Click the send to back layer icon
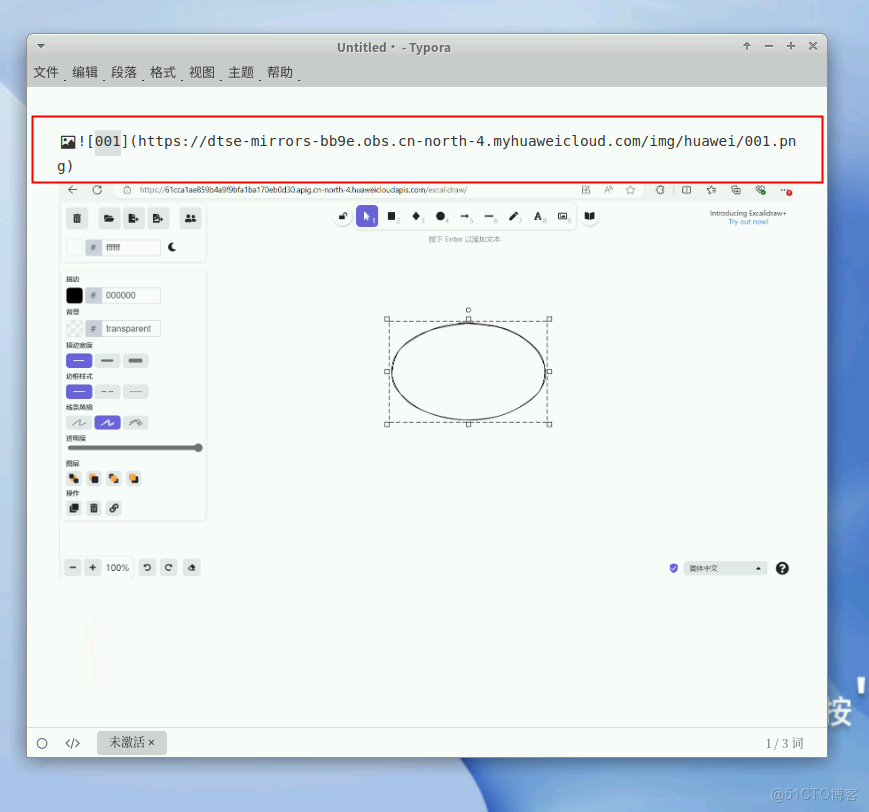Image resolution: width=869 pixels, height=812 pixels. 74,478
